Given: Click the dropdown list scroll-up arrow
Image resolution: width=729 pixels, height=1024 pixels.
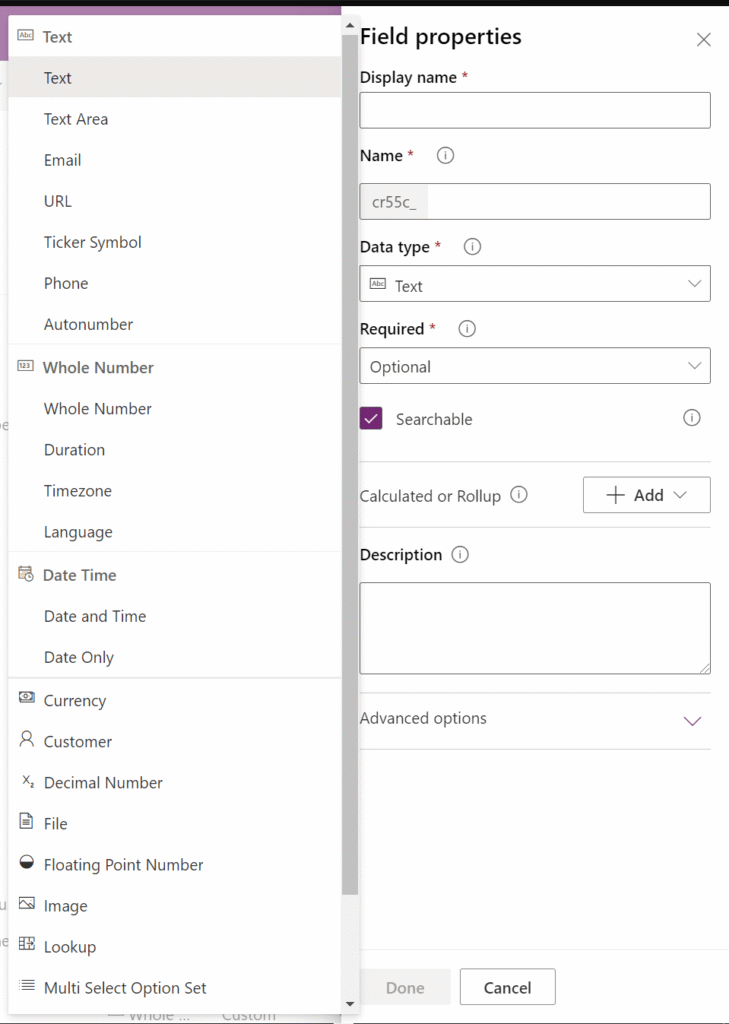Looking at the screenshot, I should [x=349, y=25].
